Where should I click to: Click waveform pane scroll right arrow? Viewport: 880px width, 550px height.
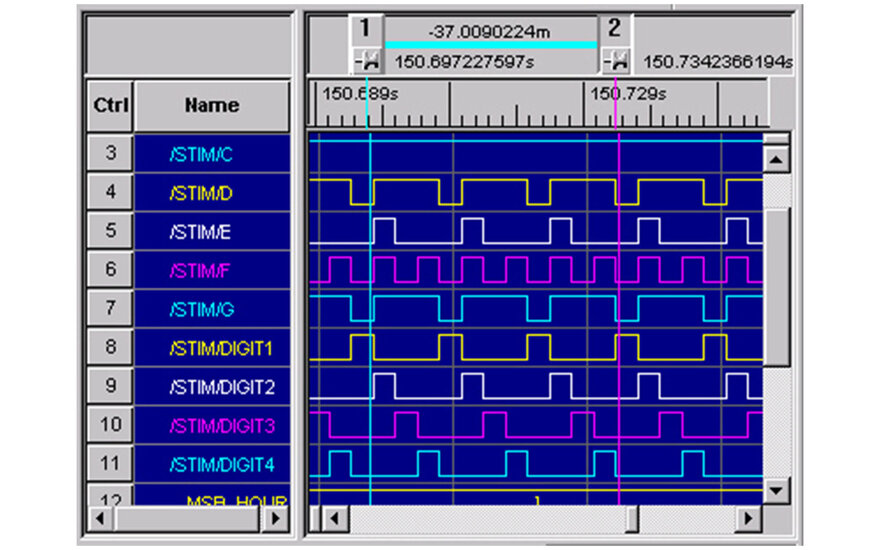[749, 518]
